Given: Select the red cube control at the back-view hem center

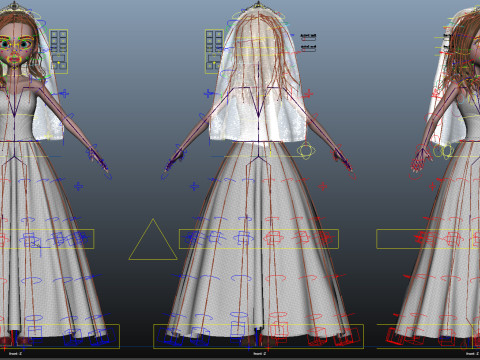Looking at the screenshot, I should (x=279, y=331).
